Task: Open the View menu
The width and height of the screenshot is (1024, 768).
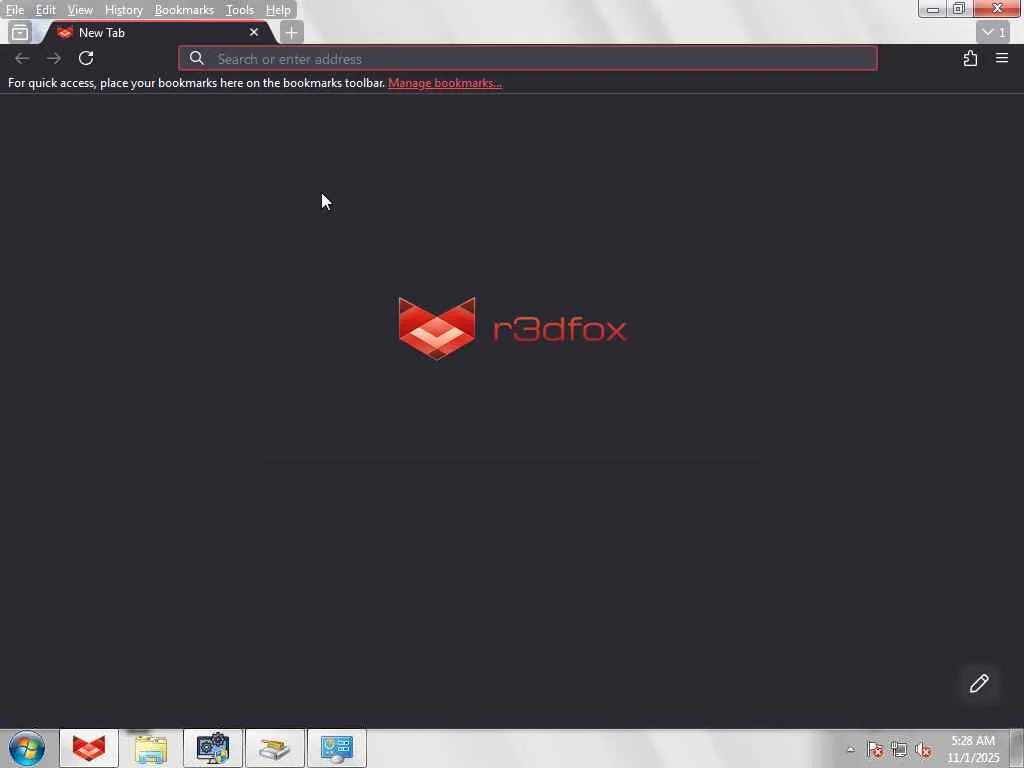Action: point(80,10)
